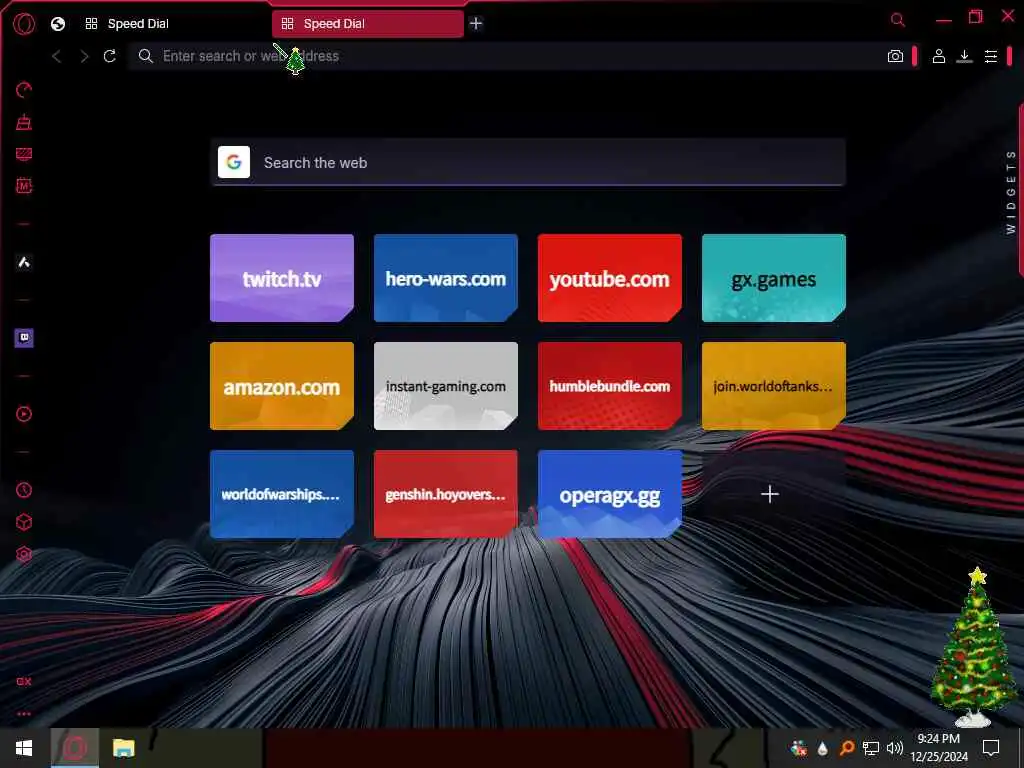Reload the current page

110,56
